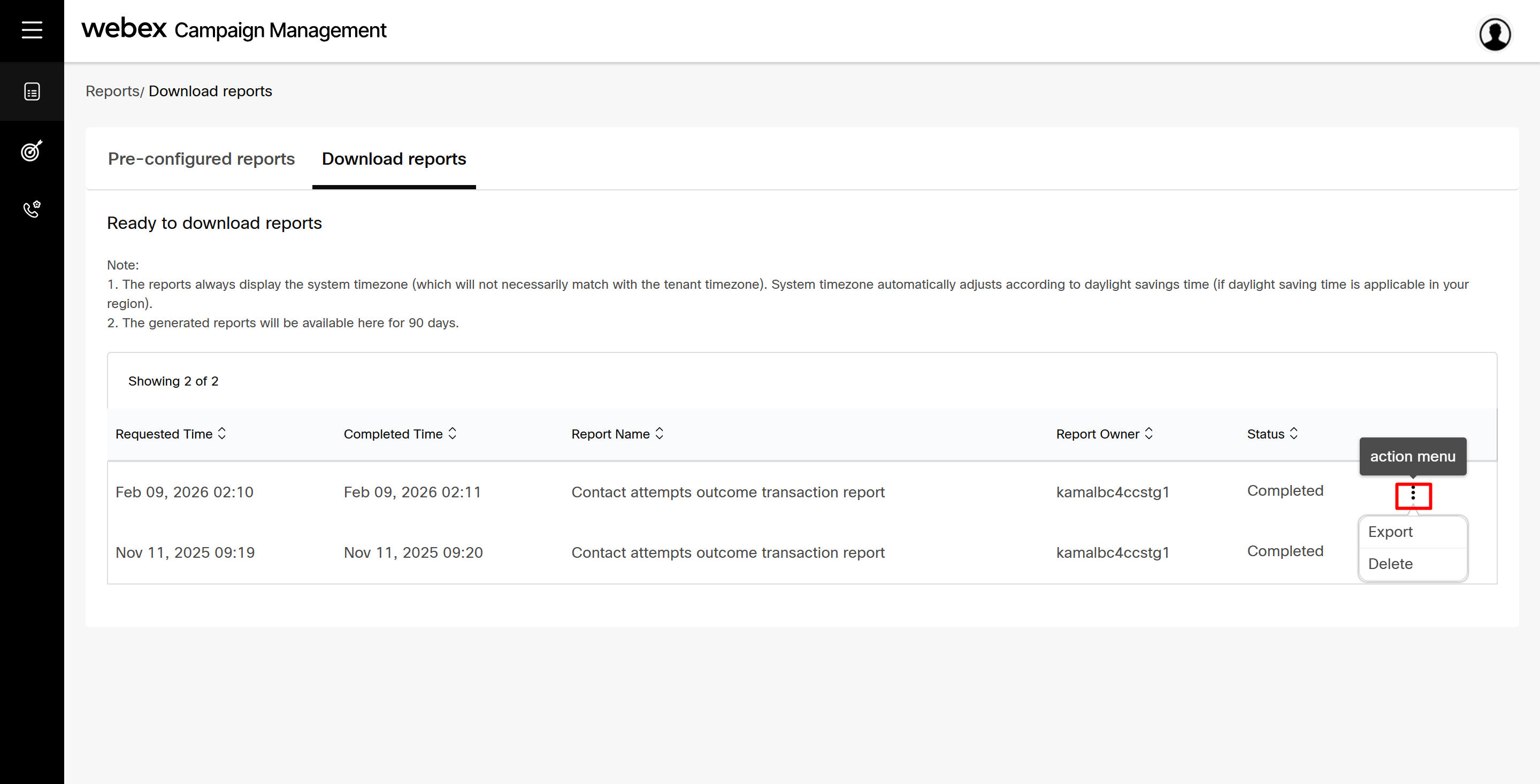Open the campaign target sidebar icon

click(x=32, y=151)
